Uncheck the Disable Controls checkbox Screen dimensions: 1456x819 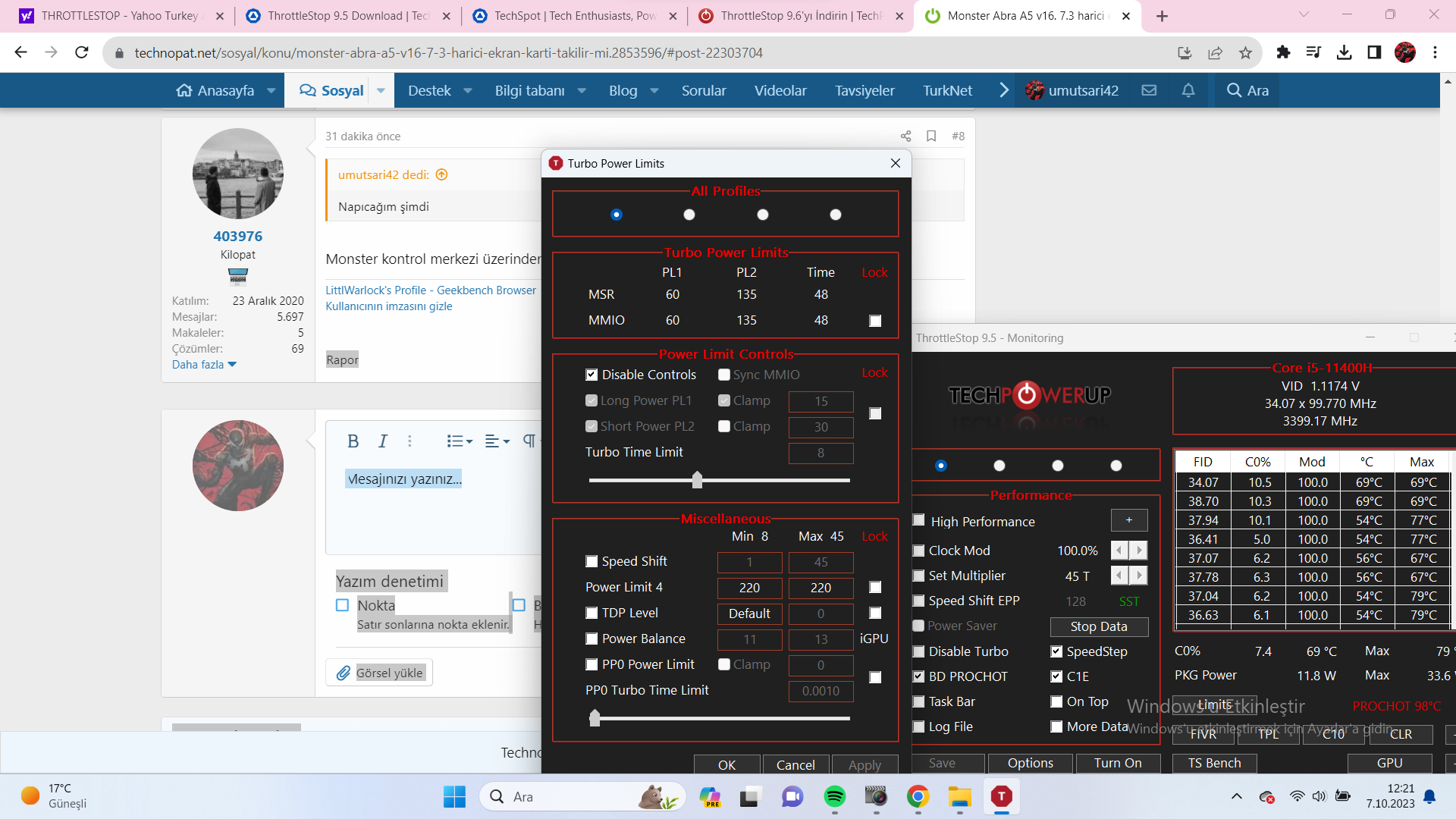coord(591,375)
